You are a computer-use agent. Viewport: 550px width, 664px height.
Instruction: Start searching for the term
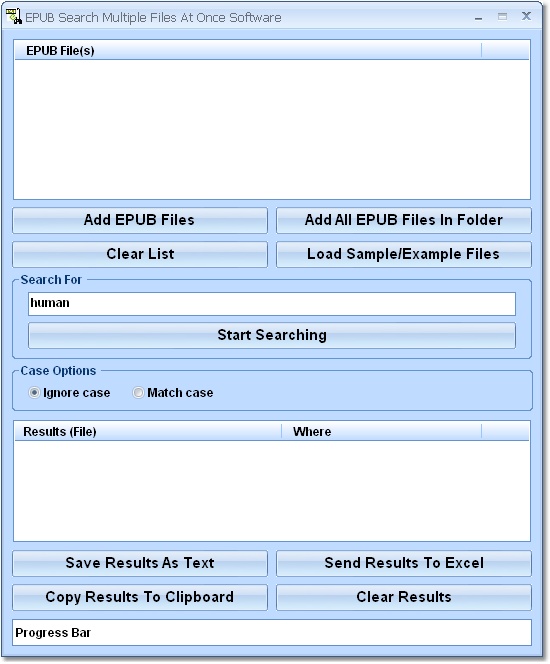[271, 335]
